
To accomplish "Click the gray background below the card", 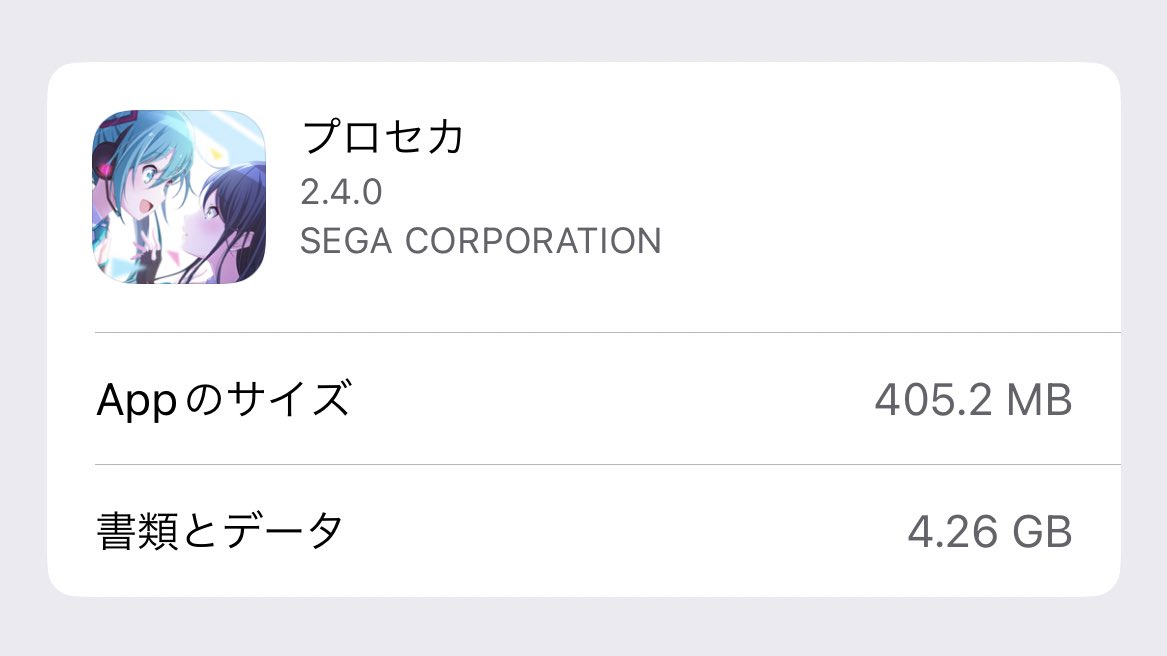I will [x=584, y=627].
